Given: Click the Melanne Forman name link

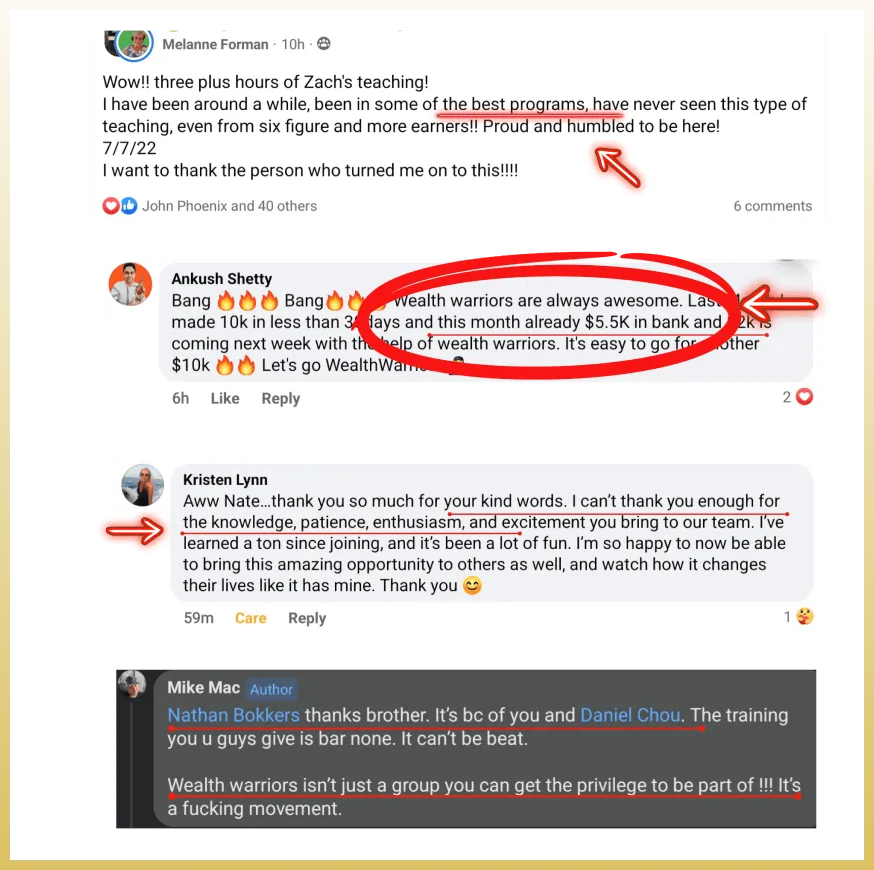Looking at the screenshot, I should click(x=215, y=44).
